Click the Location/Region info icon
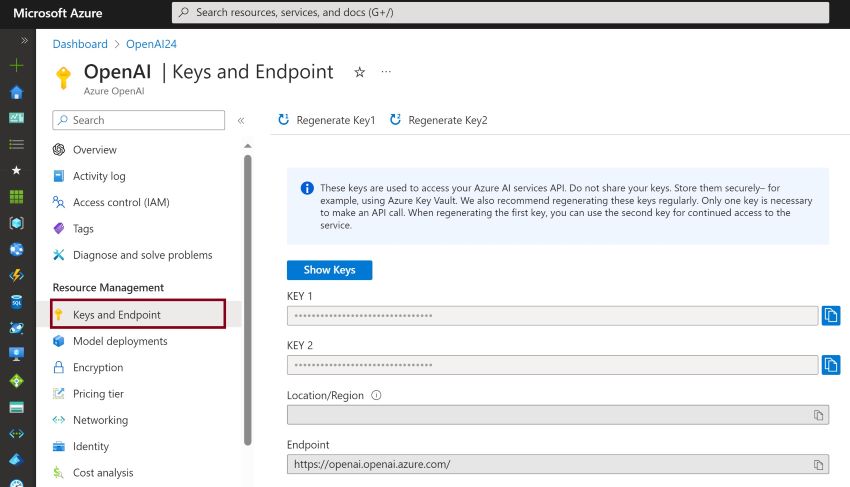 376,395
